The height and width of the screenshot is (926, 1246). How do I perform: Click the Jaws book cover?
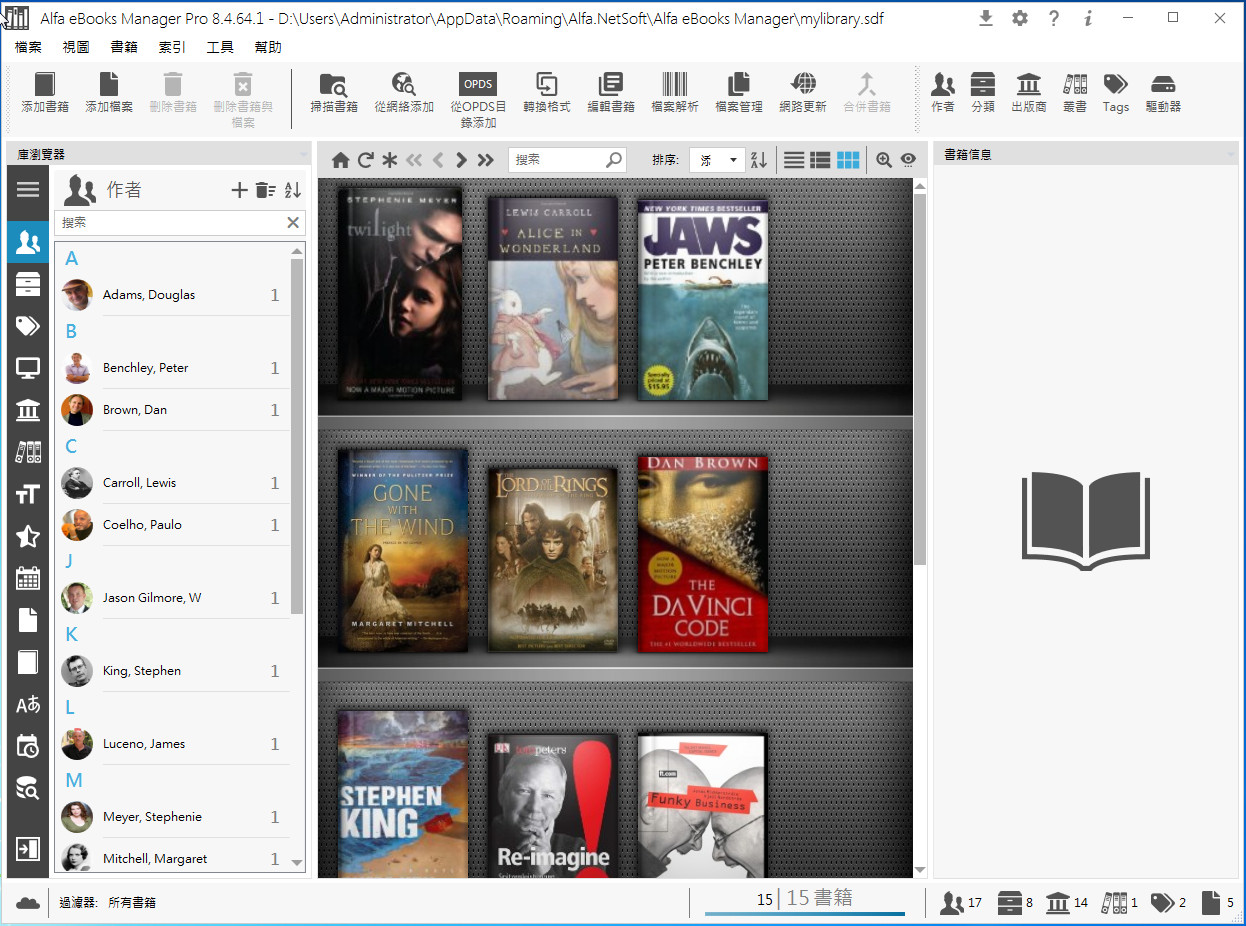point(703,299)
